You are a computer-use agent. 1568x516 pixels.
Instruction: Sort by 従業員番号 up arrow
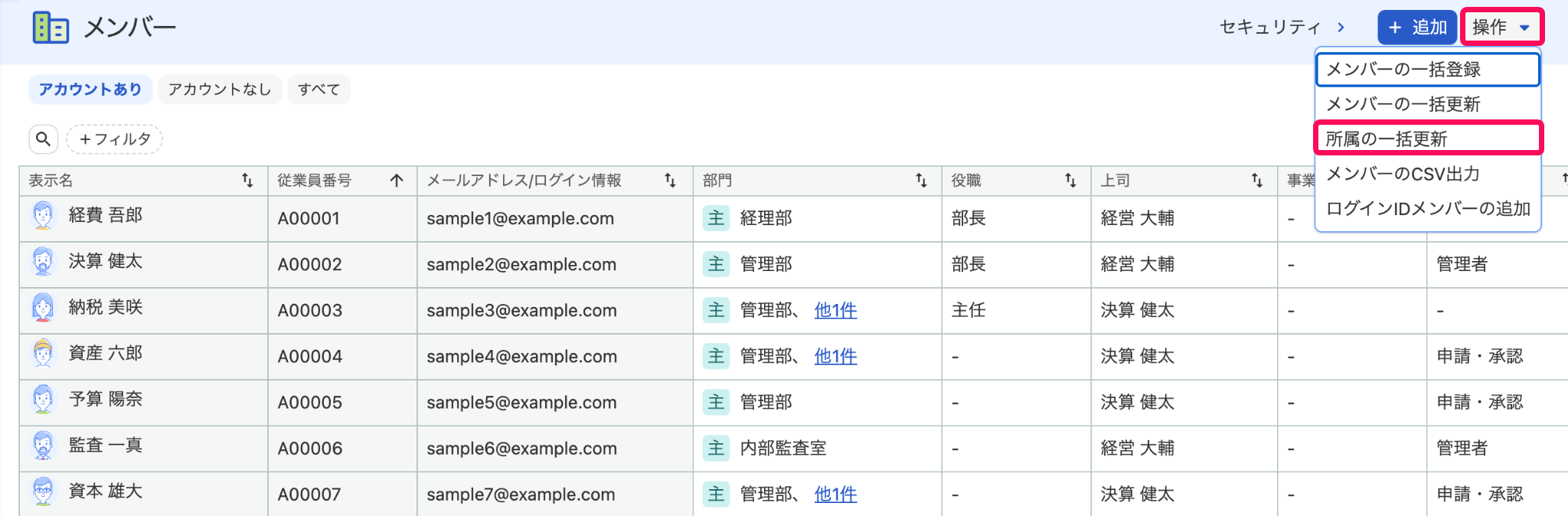397,180
